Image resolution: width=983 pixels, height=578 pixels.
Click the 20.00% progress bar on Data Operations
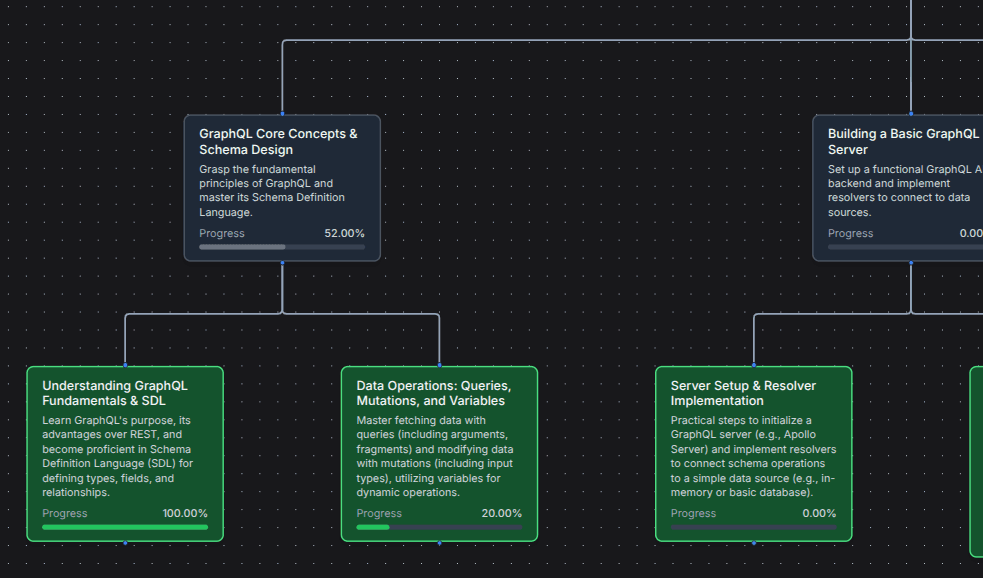439,526
